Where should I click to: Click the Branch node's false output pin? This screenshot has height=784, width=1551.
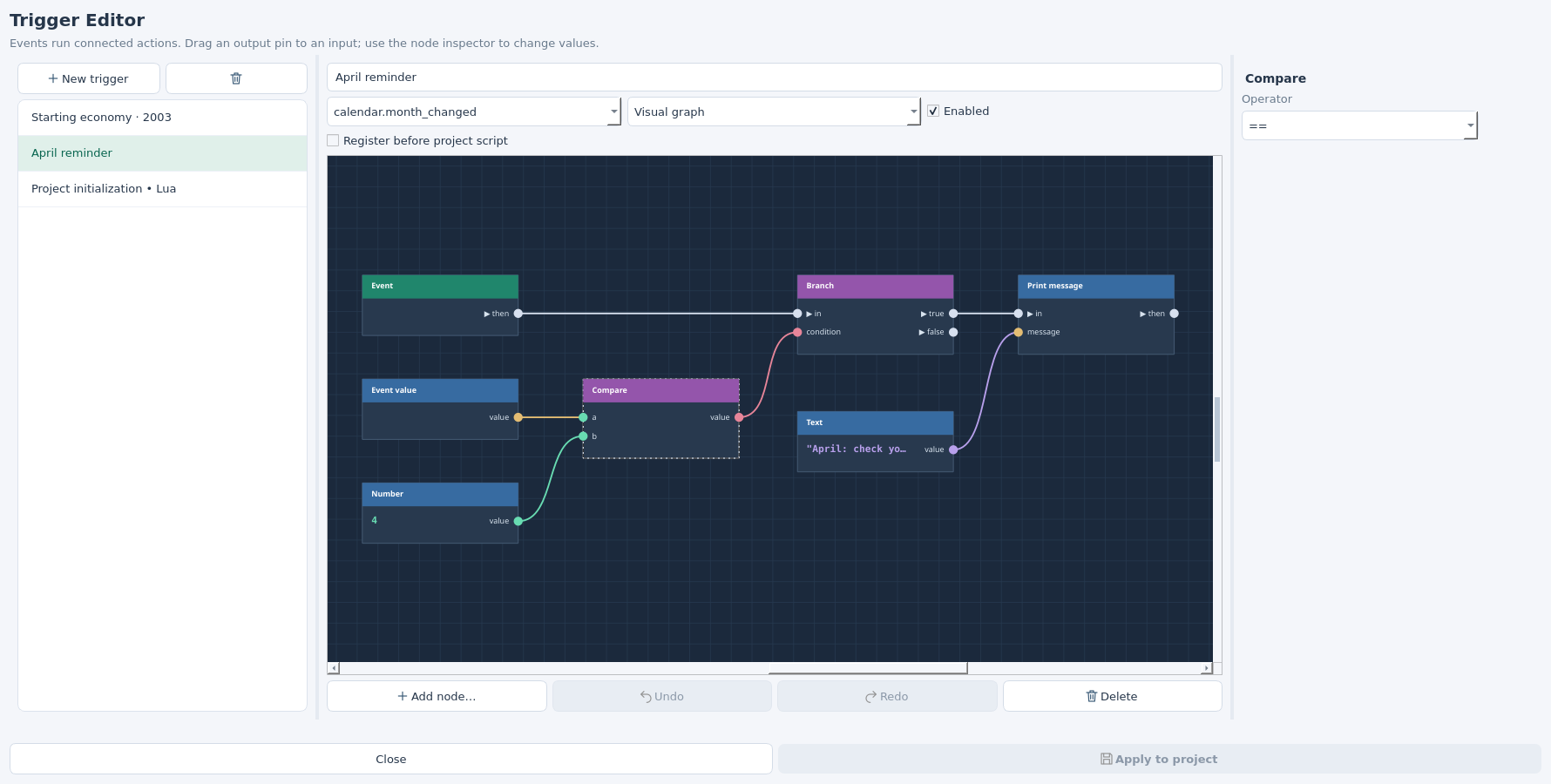point(953,332)
